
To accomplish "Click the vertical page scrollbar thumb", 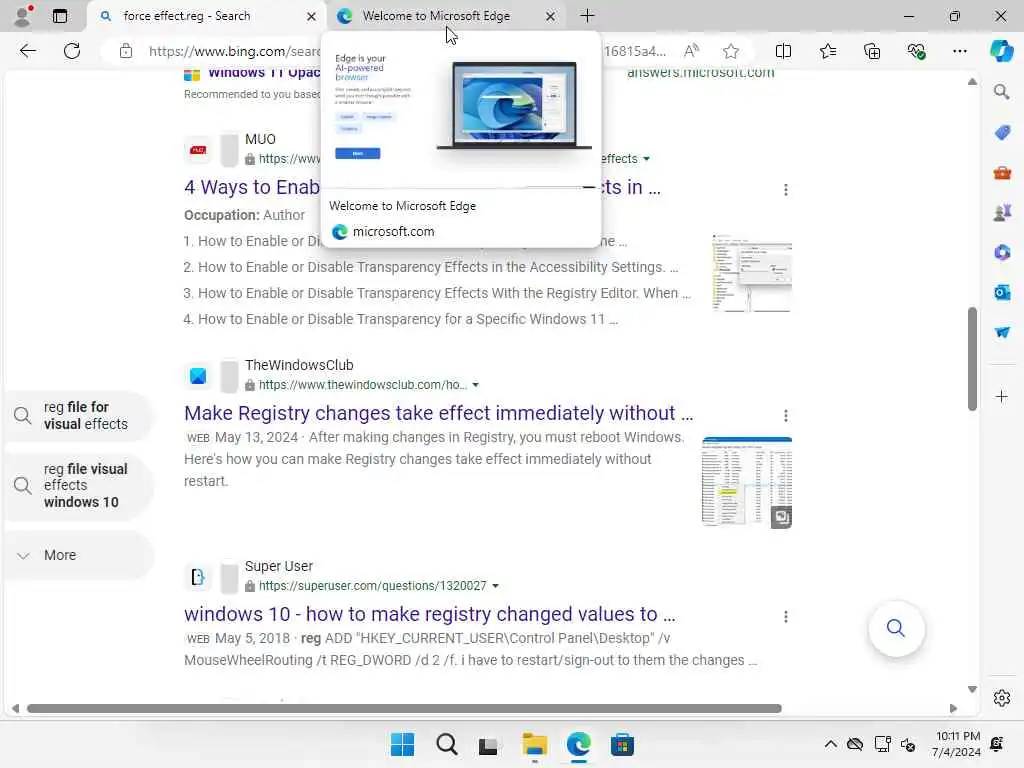I will point(972,359).
